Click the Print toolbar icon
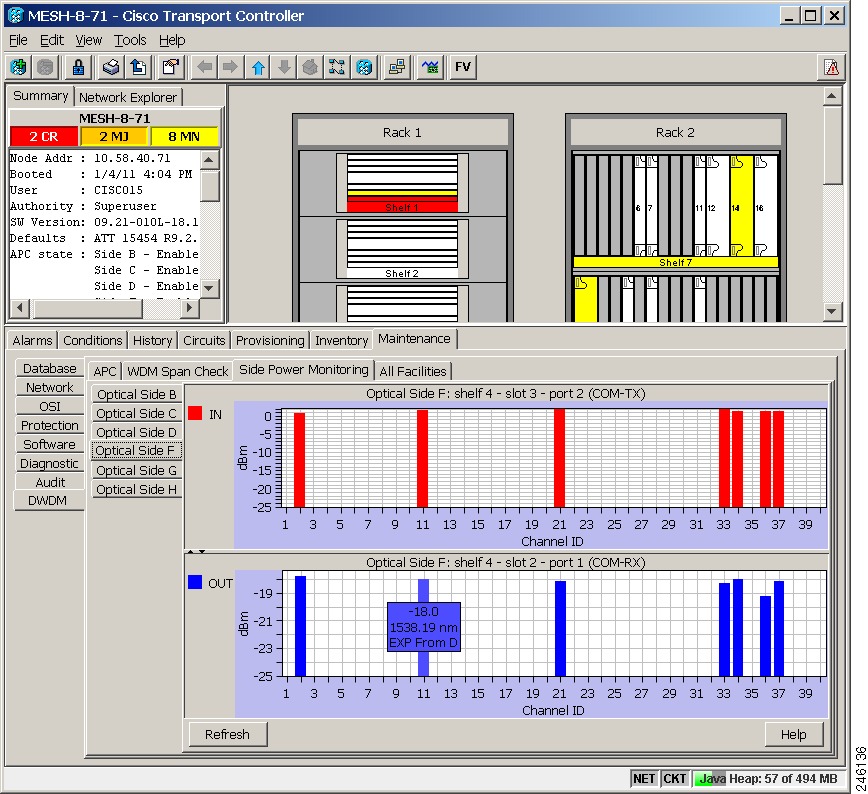This screenshot has height=794, width=868. [111, 68]
